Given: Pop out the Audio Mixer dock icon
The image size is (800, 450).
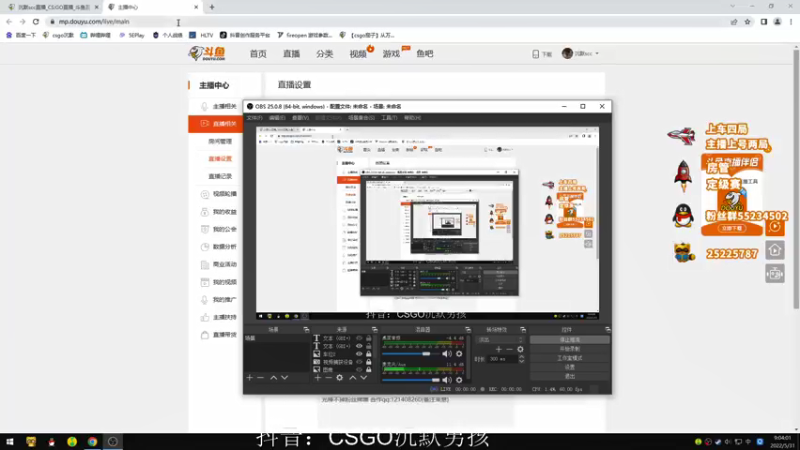Looking at the screenshot, I should tap(468, 330).
